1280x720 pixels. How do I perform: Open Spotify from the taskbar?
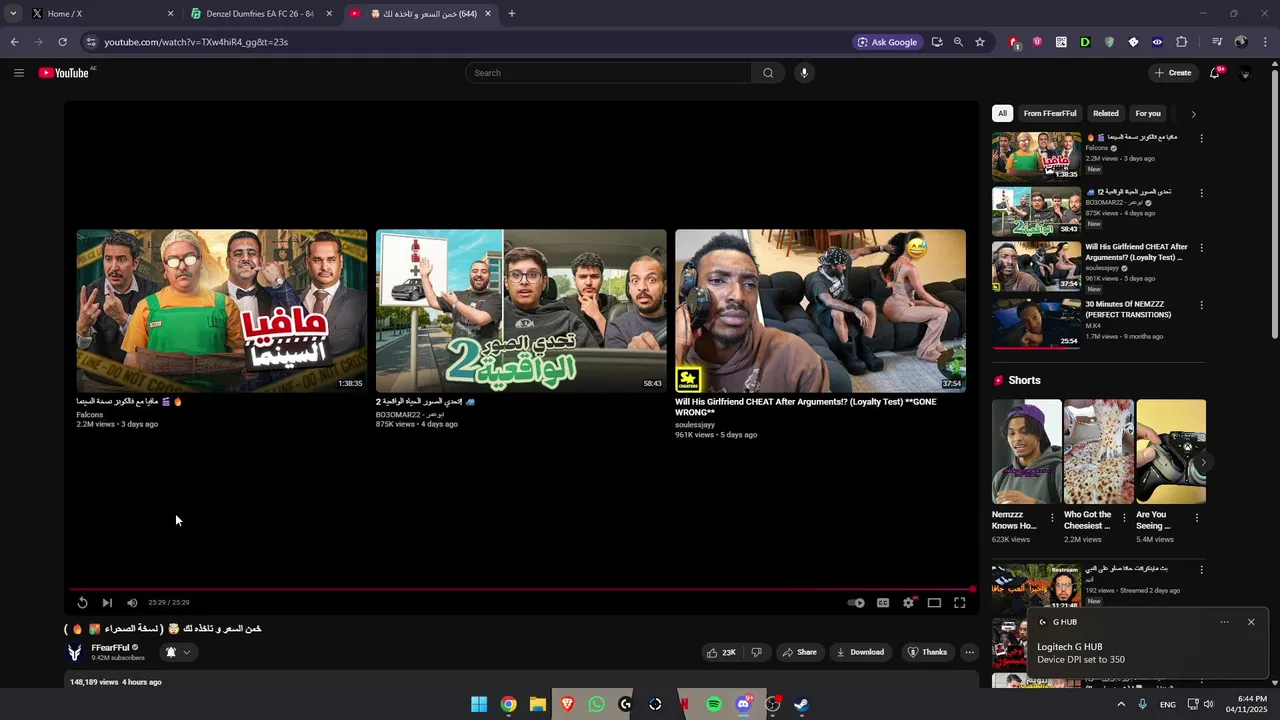coord(714,704)
